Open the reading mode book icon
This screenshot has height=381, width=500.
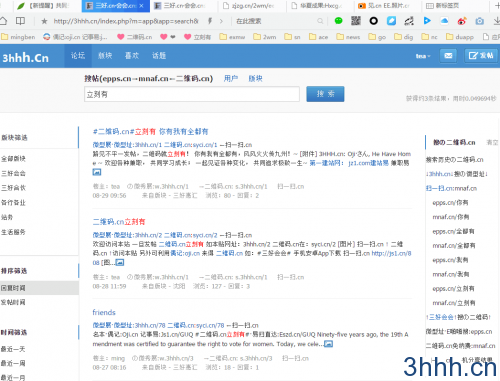20,21
